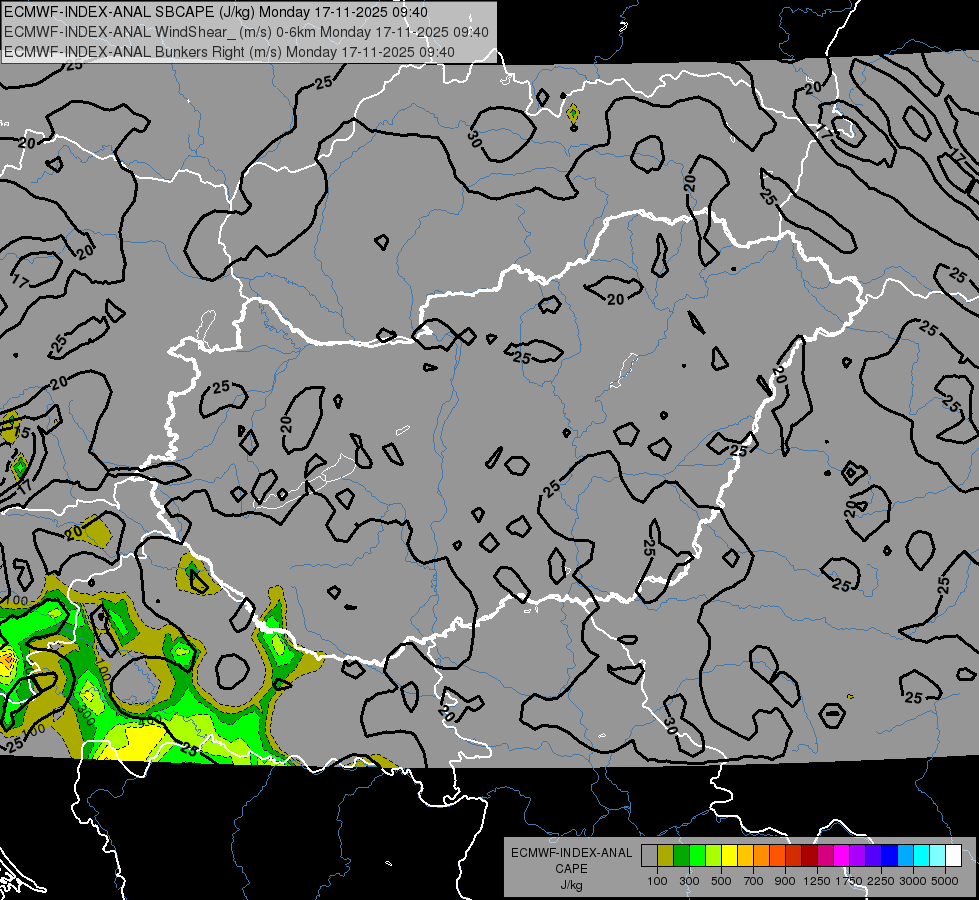The height and width of the screenshot is (900, 979).
Task: Click the dark maroon legend swatch
Action: point(810,855)
